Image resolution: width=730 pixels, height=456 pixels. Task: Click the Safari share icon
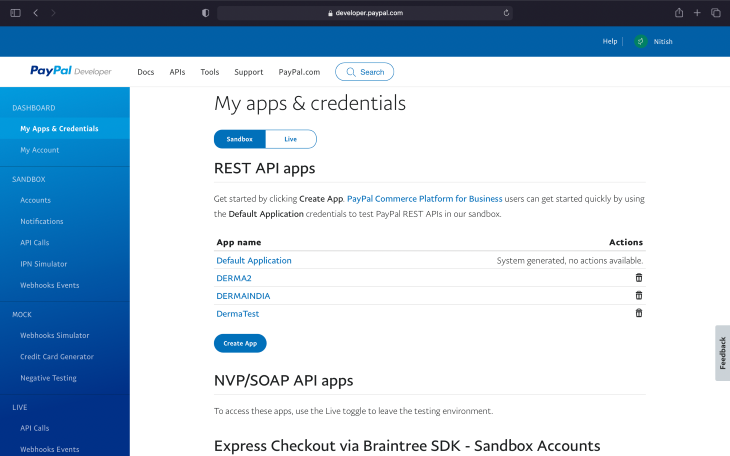679,13
